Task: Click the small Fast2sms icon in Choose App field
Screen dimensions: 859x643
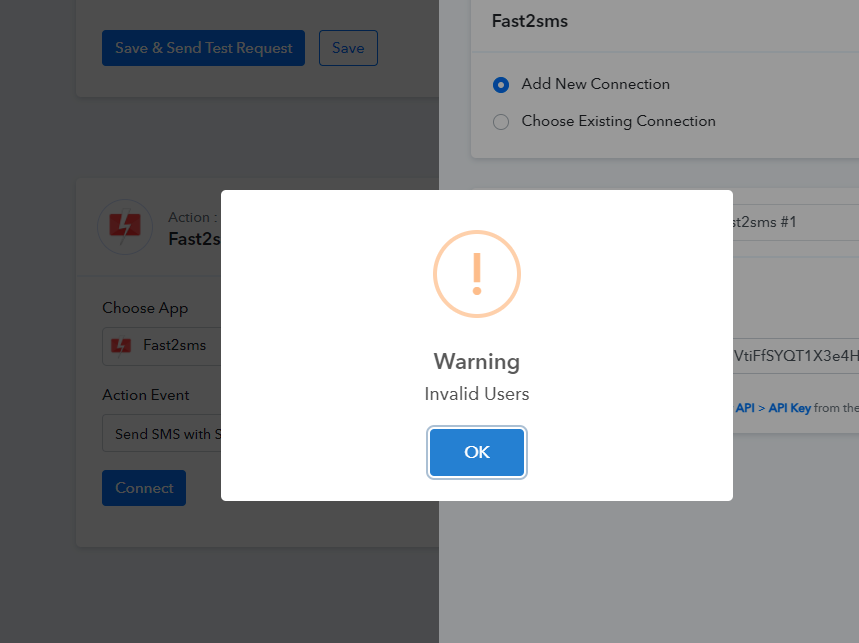Action: 121,345
